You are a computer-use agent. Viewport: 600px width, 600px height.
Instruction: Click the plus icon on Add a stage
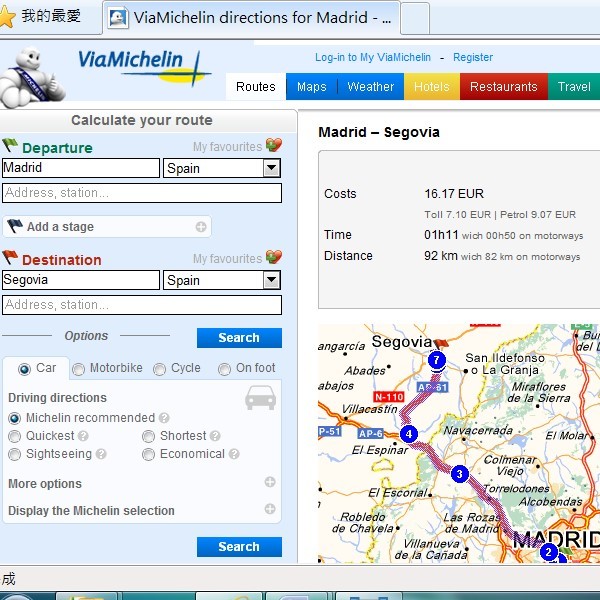(201, 227)
